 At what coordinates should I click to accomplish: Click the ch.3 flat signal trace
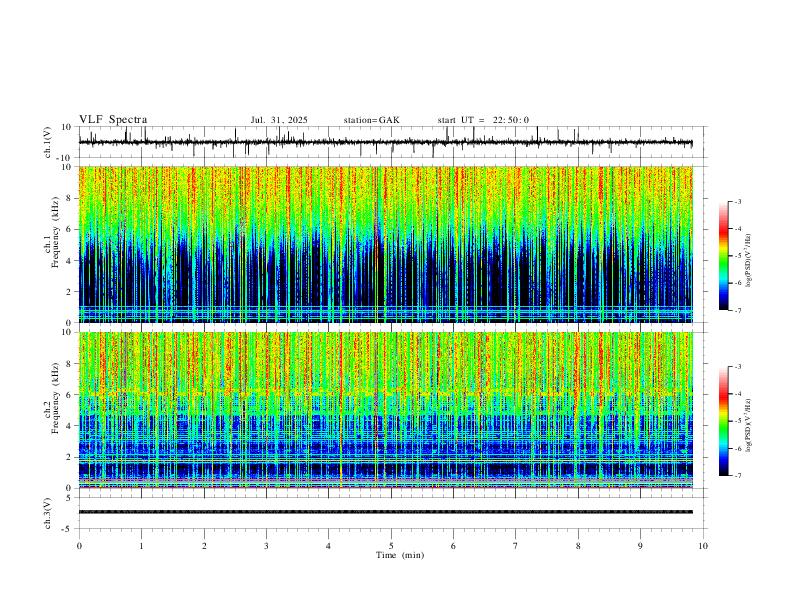[385, 512]
